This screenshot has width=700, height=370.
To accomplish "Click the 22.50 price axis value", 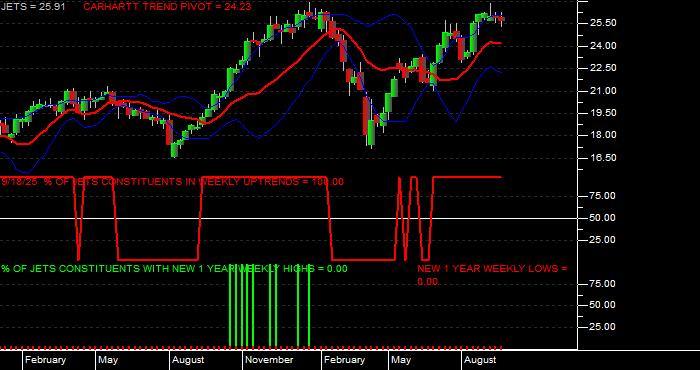I will point(603,68).
